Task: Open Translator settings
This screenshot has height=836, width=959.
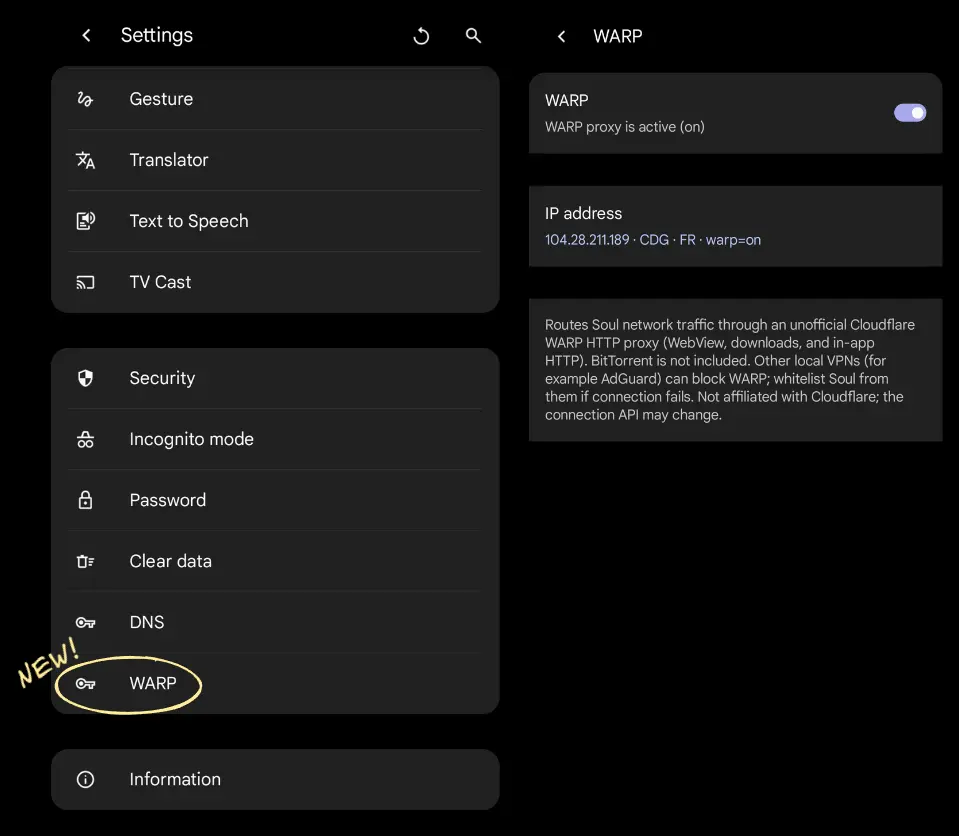Action: pyautogui.click(x=275, y=160)
